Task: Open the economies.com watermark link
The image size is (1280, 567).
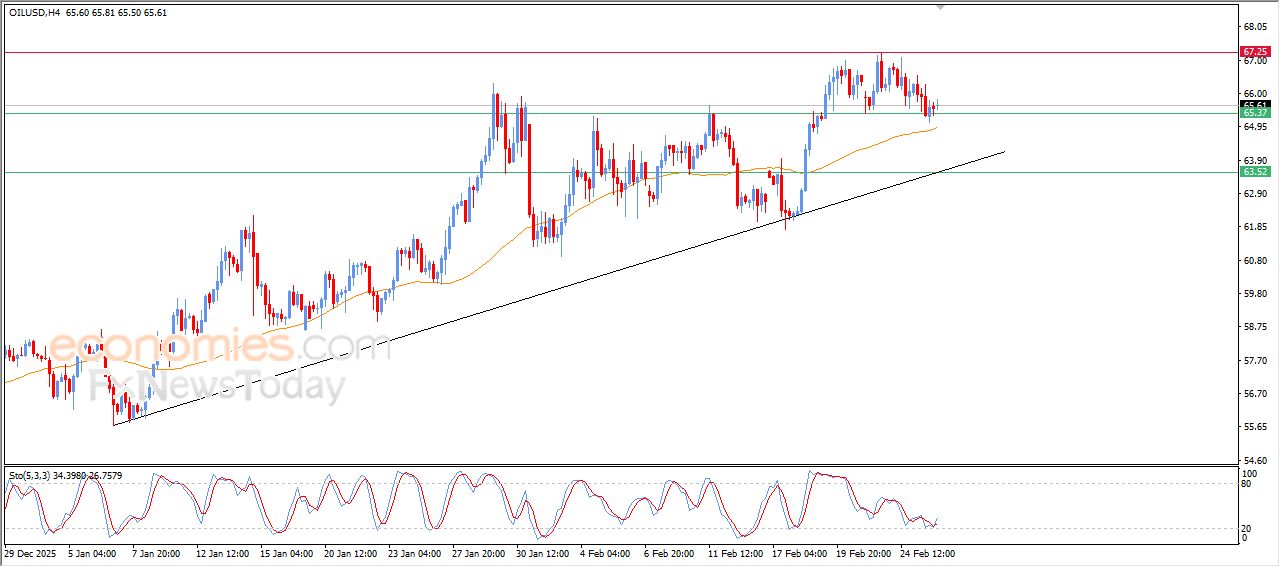Action: [218, 347]
